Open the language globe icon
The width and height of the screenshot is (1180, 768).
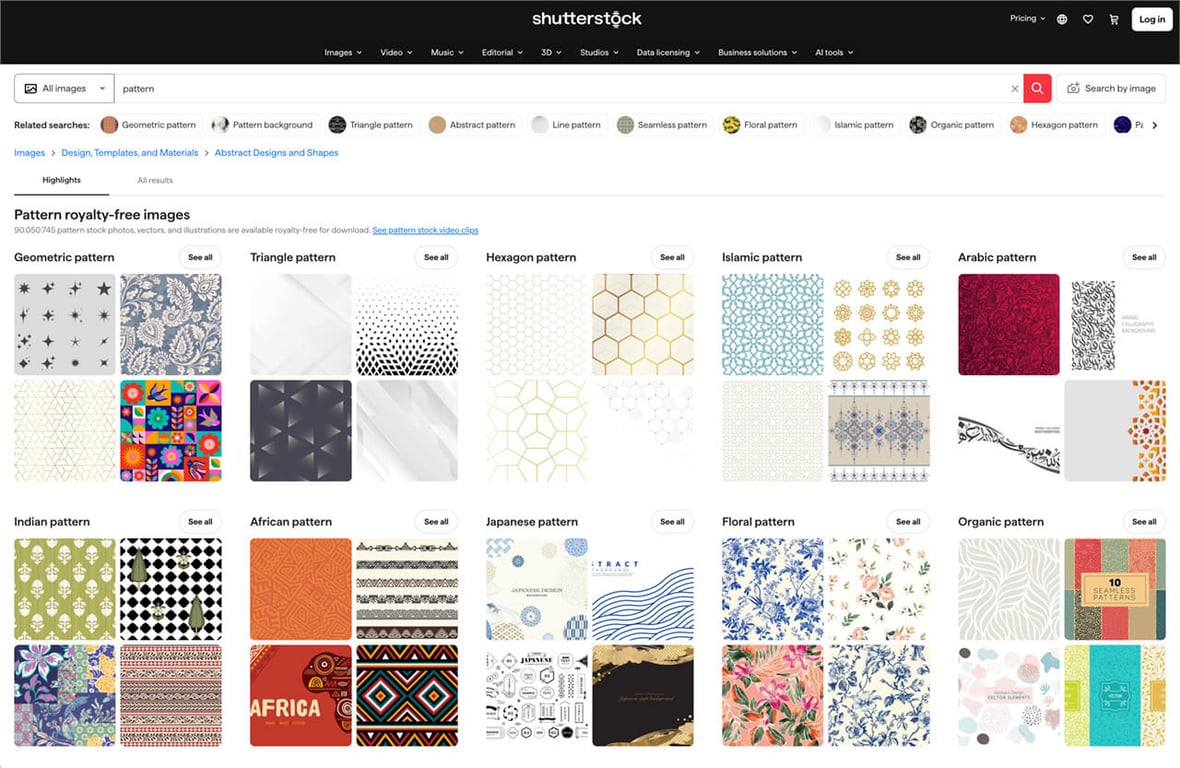click(x=1062, y=18)
